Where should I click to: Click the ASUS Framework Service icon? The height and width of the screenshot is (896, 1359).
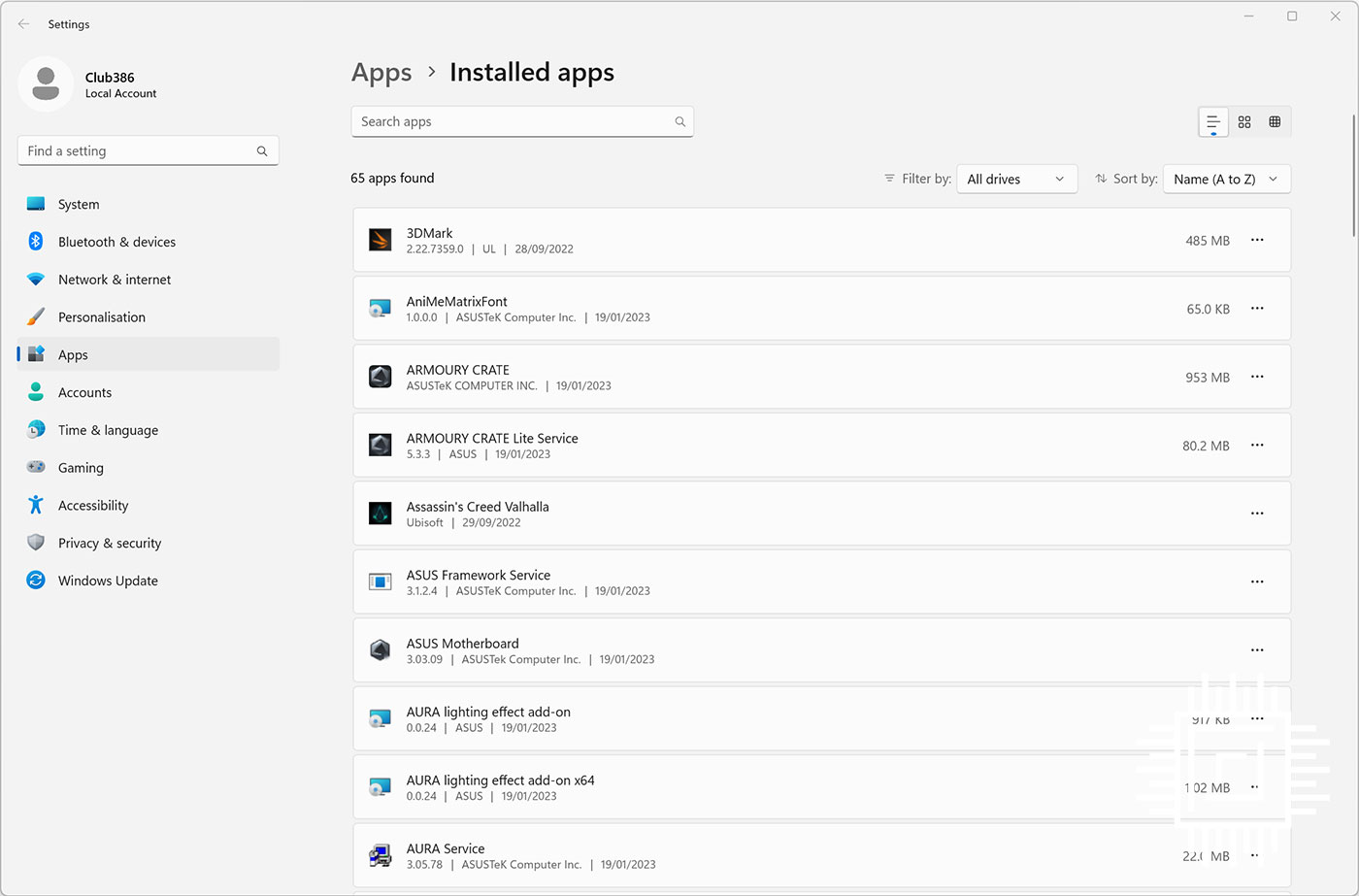tap(380, 581)
